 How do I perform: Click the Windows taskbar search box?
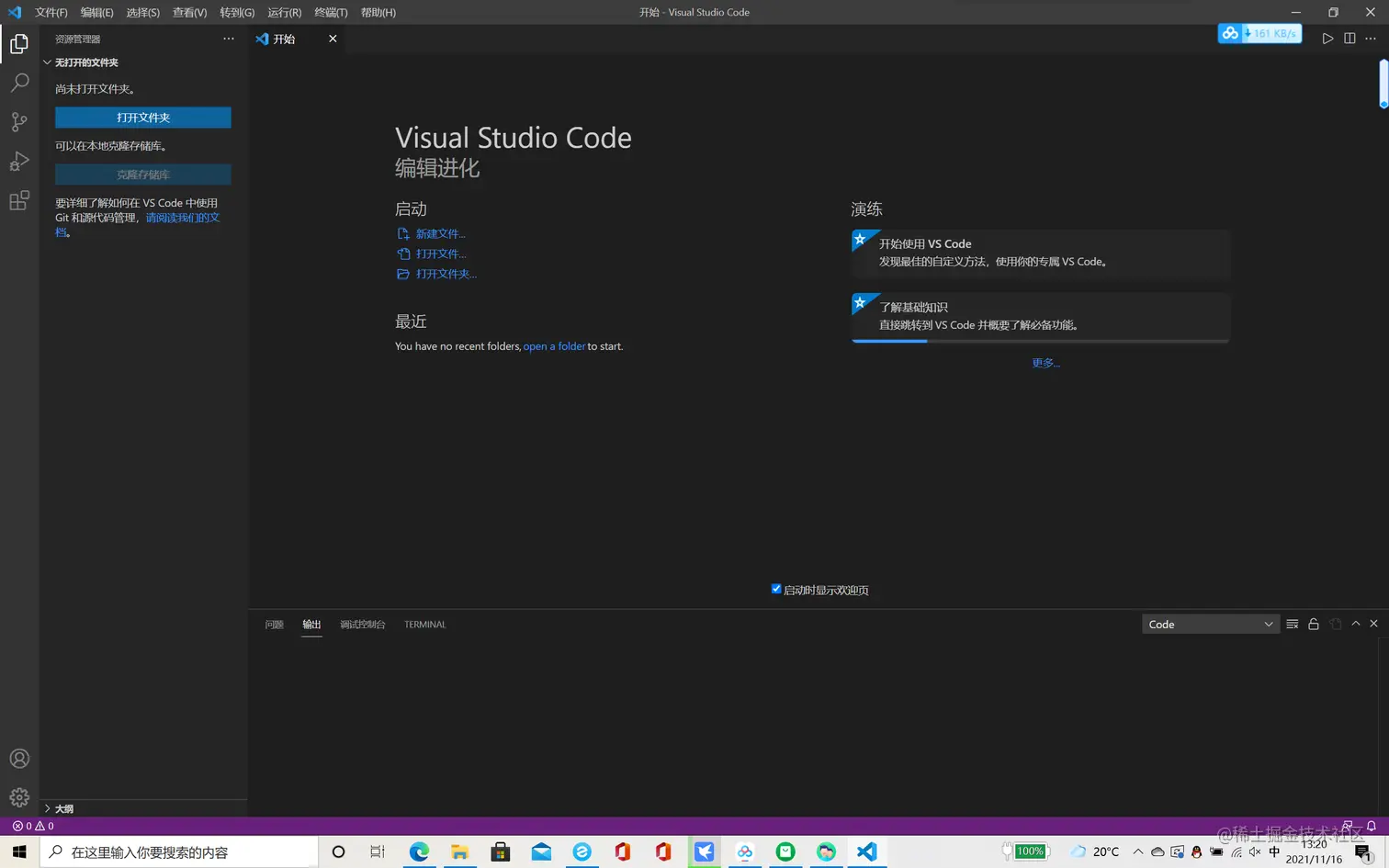pos(180,851)
